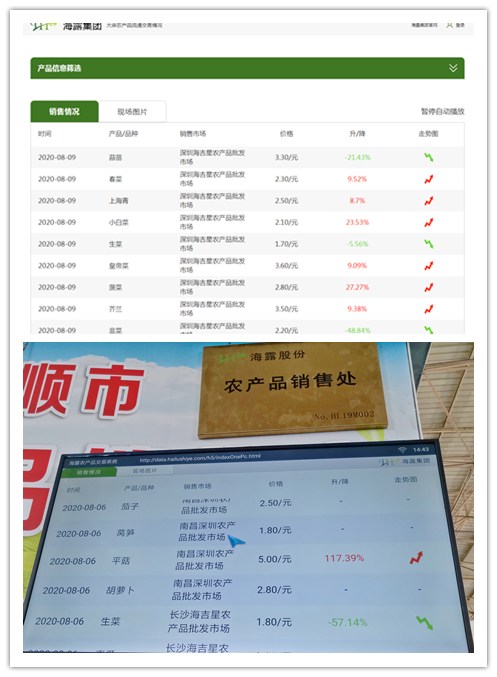Click the Wi-Fi icon beside 14:43 clock
Viewport: 497px width, 677px height.
402,450
